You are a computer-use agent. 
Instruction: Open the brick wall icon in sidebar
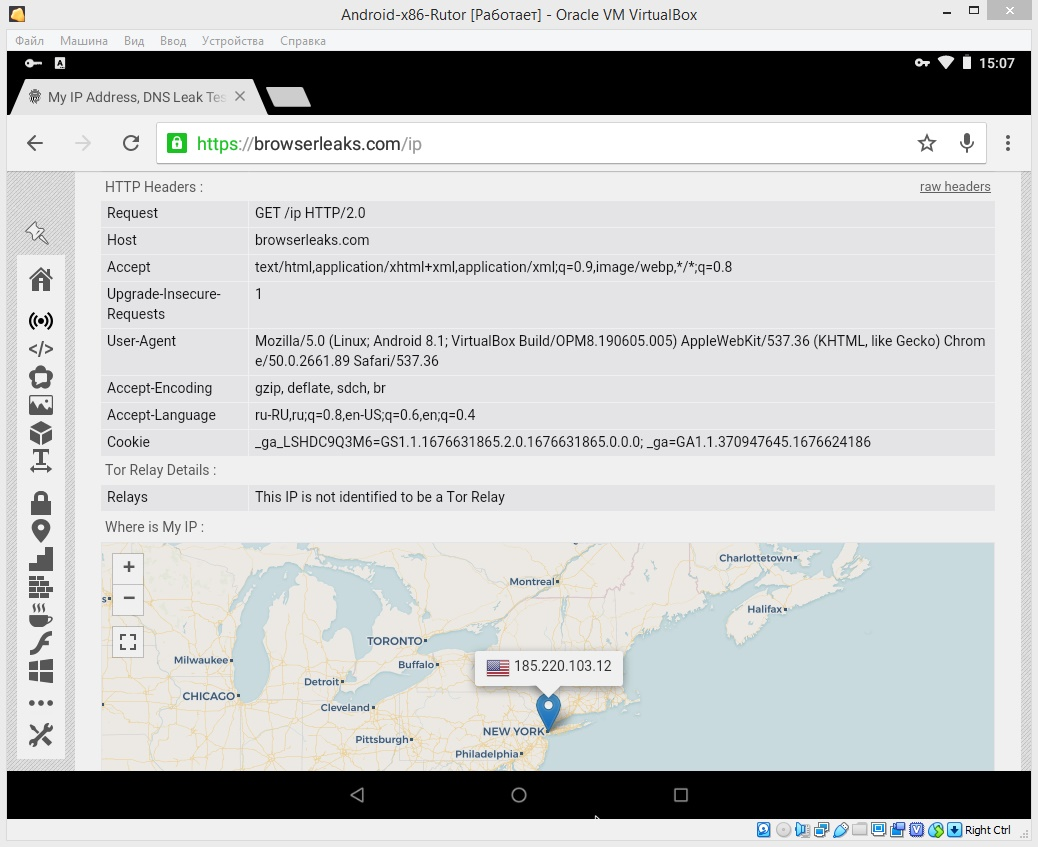(x=40, y=587)
